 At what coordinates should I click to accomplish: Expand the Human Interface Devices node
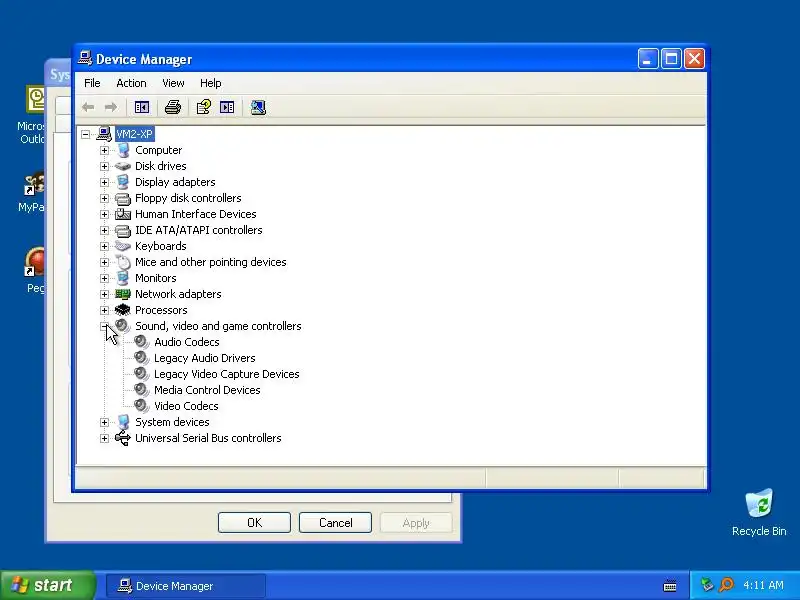point(105,214)
